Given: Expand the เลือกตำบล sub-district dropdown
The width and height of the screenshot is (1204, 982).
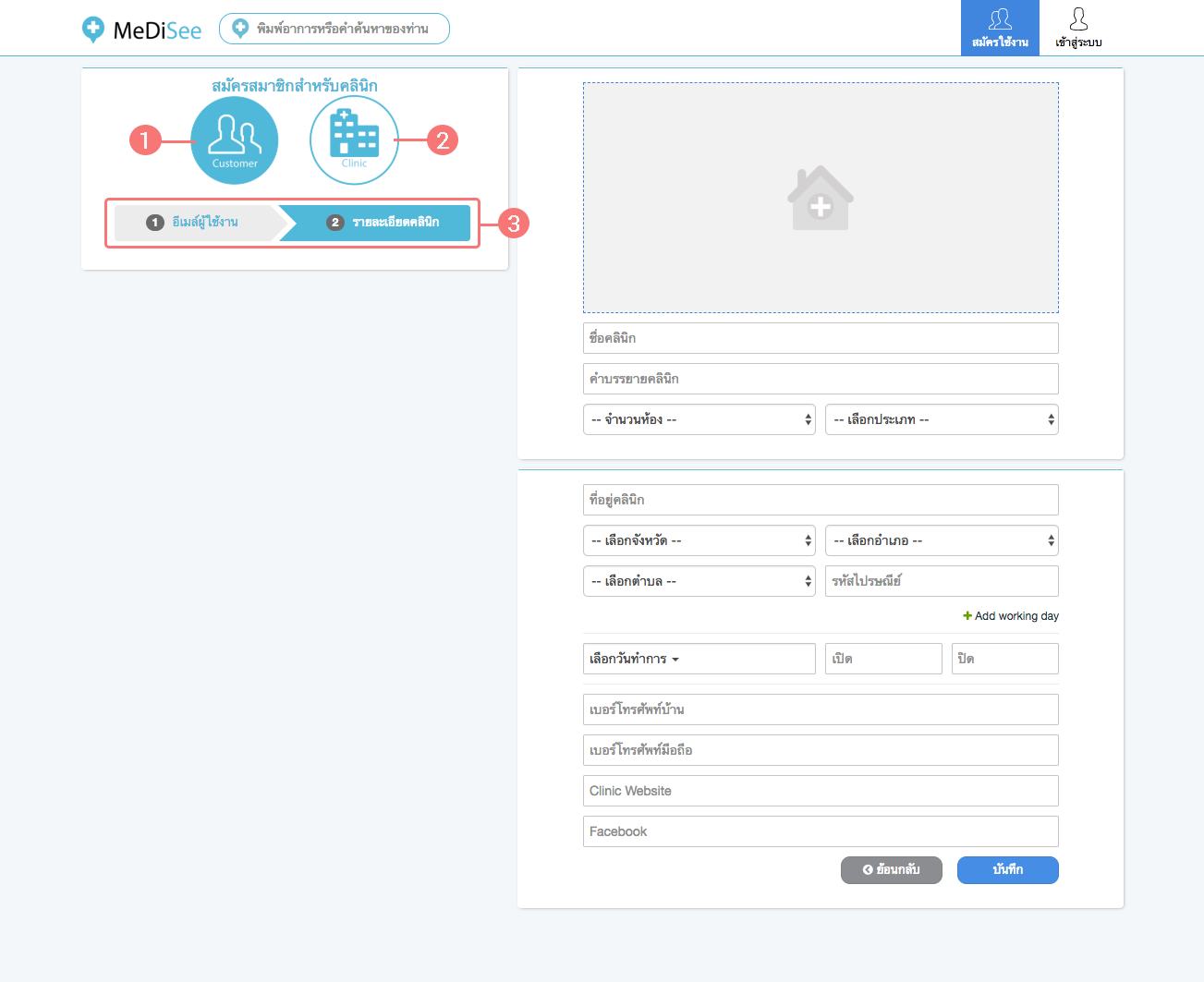Looking at the screenshot, I should point(699,581).
